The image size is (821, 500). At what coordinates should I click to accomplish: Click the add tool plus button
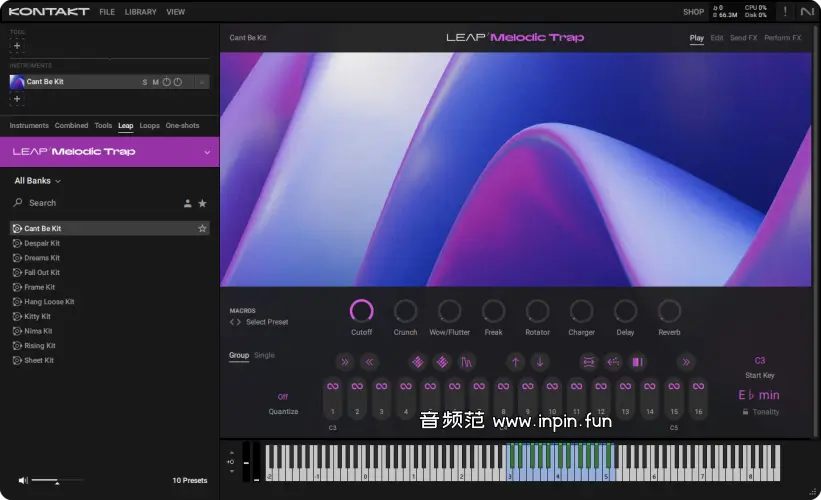(x=17, y=46)
